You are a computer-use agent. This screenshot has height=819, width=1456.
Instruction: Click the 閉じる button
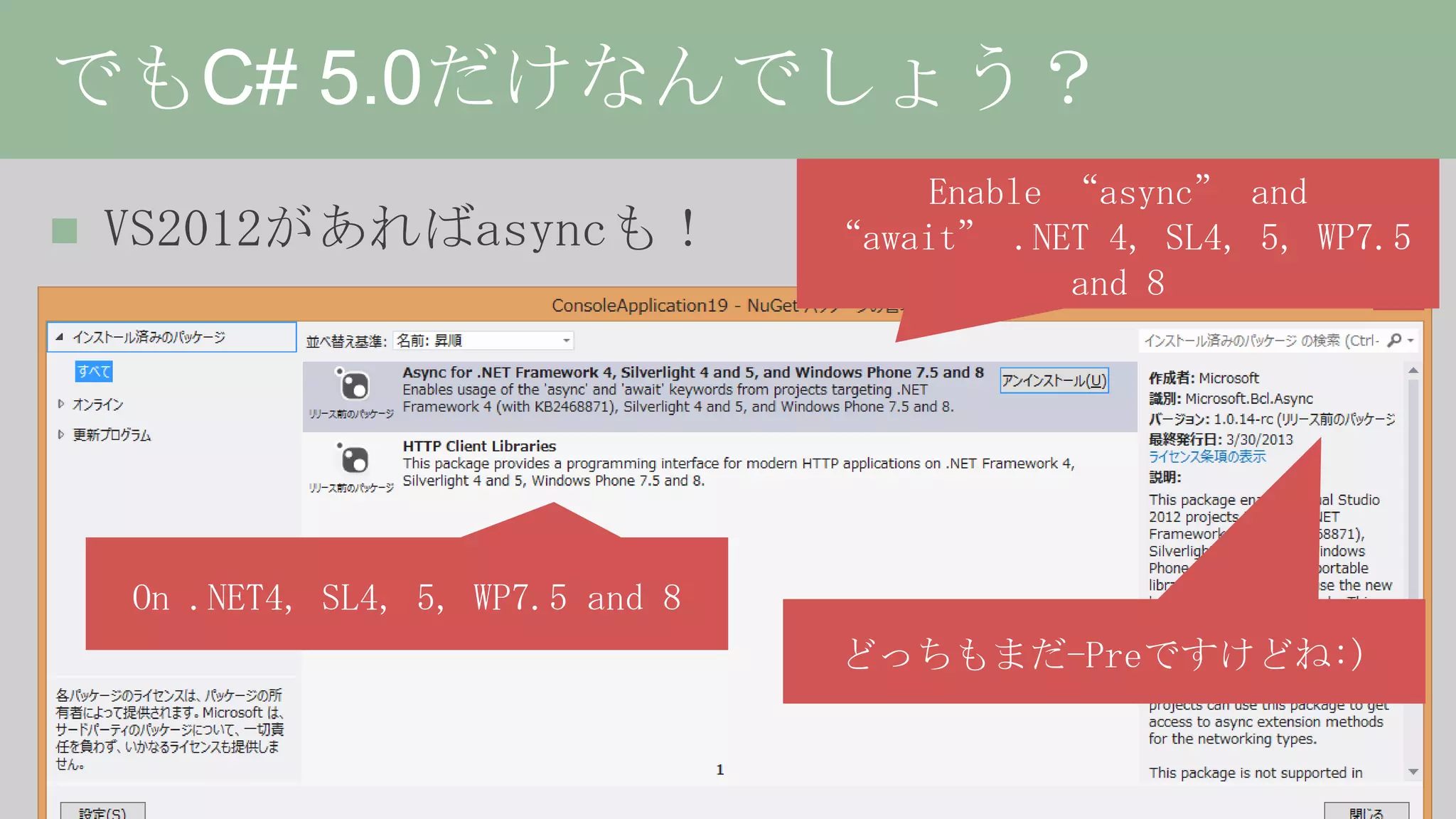point(1366,810)
